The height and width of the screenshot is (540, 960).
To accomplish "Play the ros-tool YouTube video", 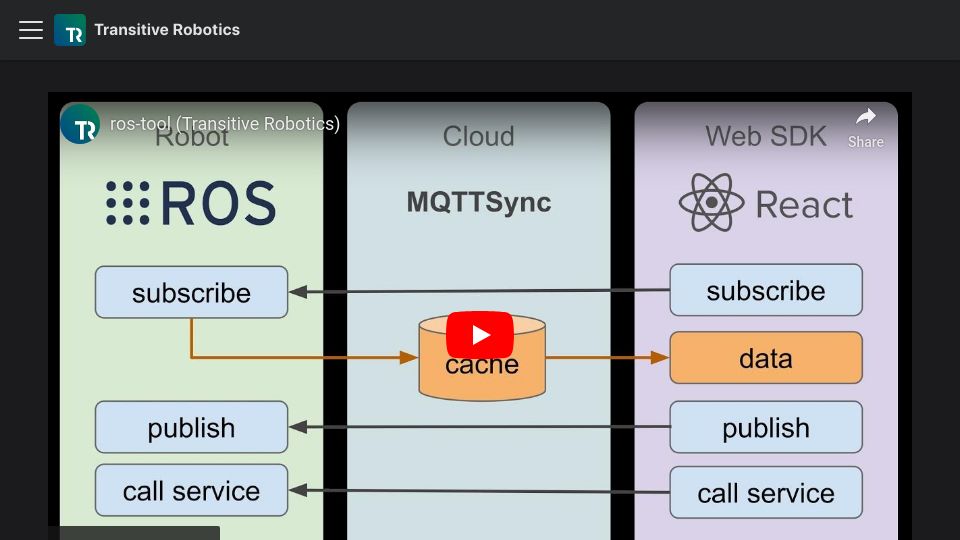I will [480, 335].
